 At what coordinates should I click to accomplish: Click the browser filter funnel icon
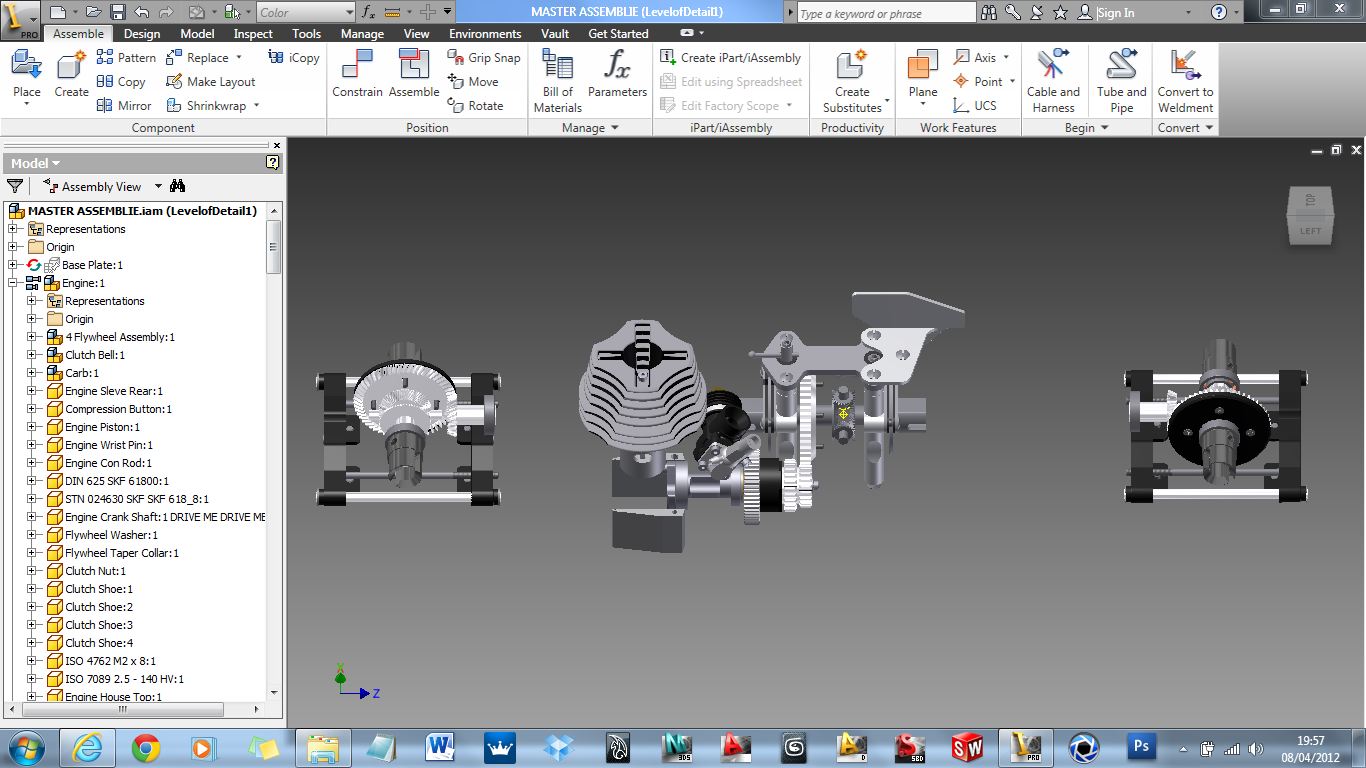pyautogui.click(x=15, y=186)
